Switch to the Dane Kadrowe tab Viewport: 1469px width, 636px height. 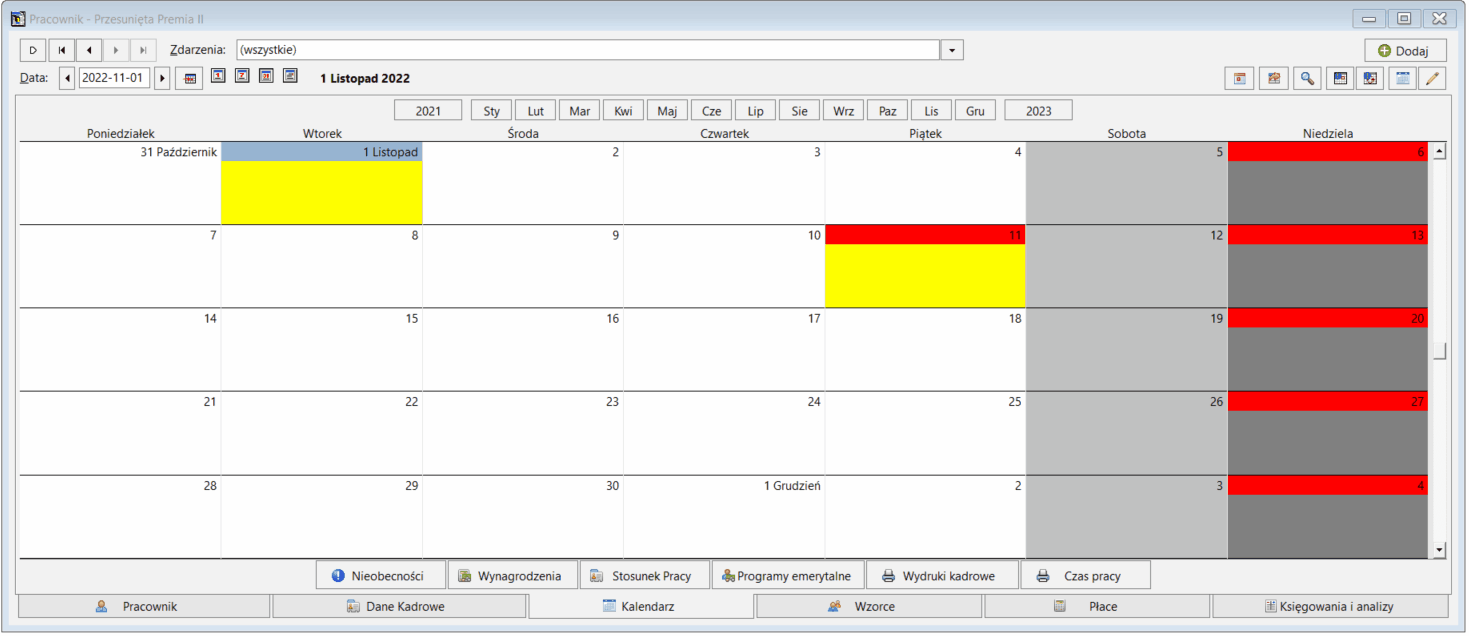[399, 606]
